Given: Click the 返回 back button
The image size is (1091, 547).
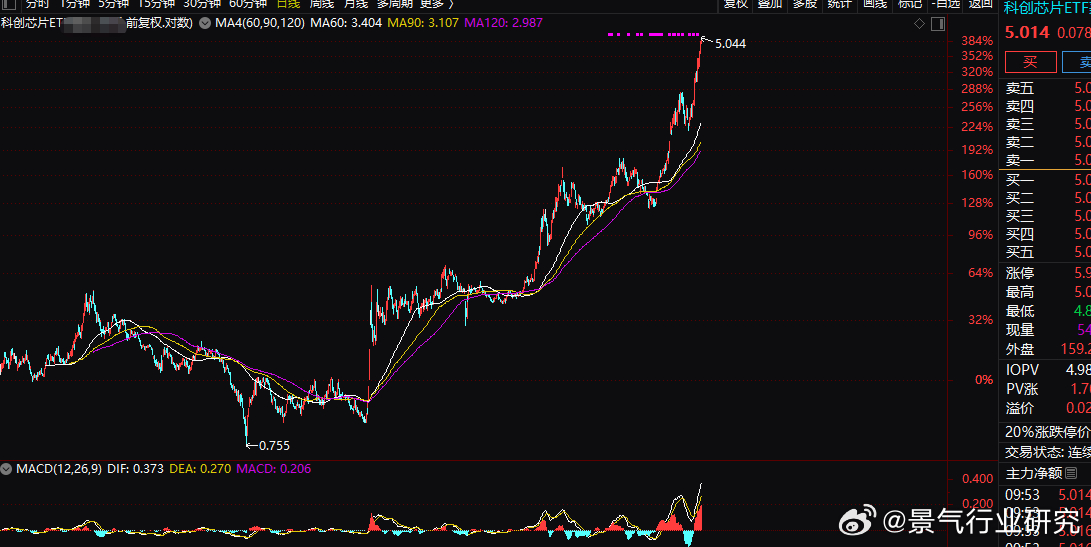Looking at the screenshot, I should pos(980,3).
